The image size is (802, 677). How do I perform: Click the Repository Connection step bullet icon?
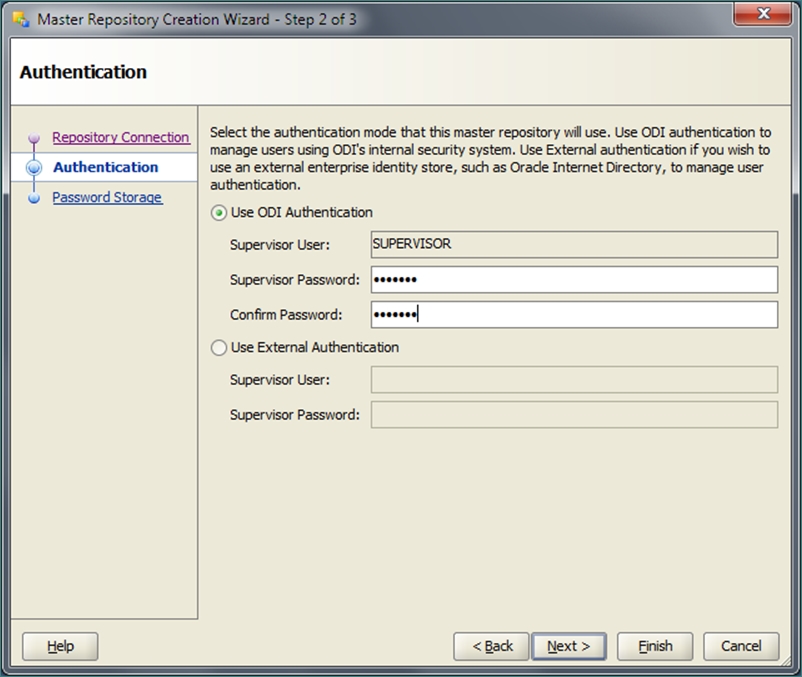[x=34, y=138]
